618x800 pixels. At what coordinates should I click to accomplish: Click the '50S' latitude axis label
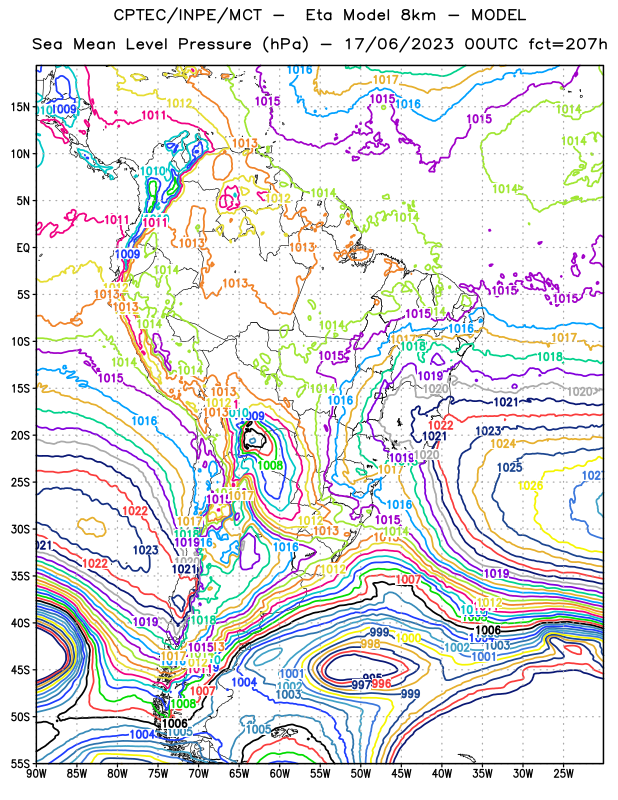pos(21,717)
